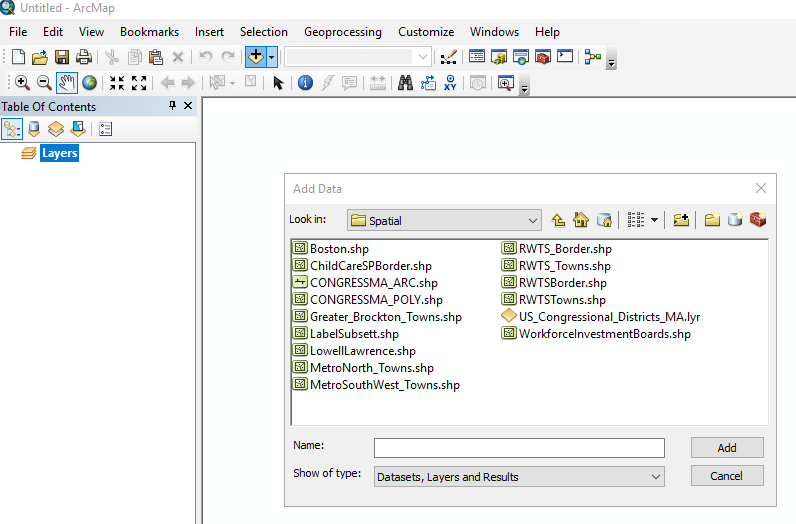796x524 pixels.
Task: Select List By Drawing Order view
Action: click(12, 129)
